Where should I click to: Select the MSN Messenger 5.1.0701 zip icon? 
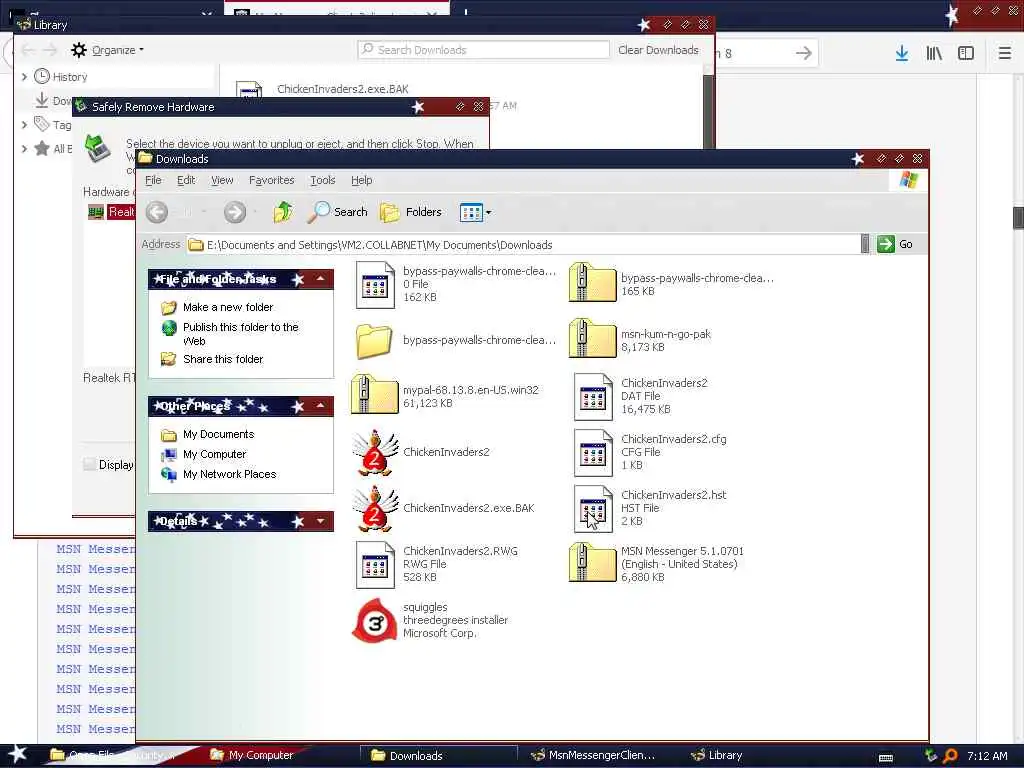592,563
